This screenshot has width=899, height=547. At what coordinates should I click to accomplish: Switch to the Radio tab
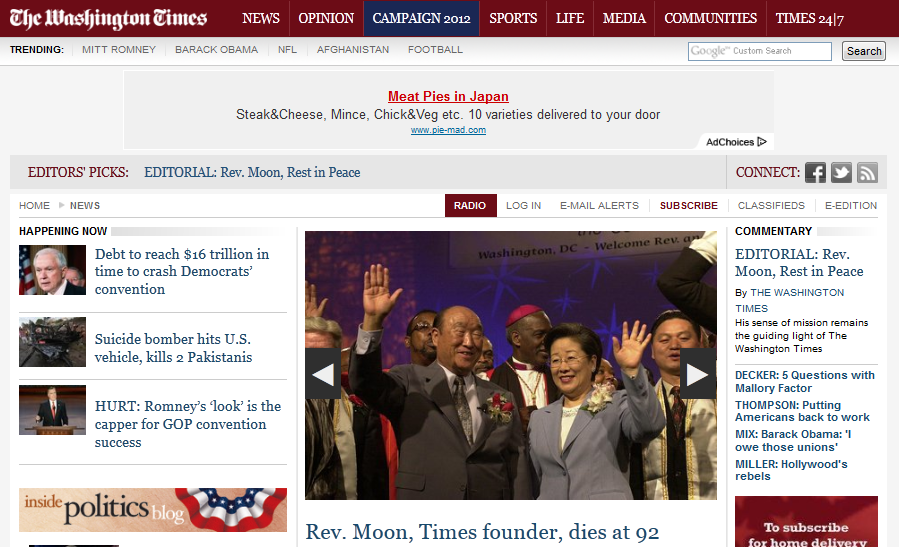(x=470, y=205)
